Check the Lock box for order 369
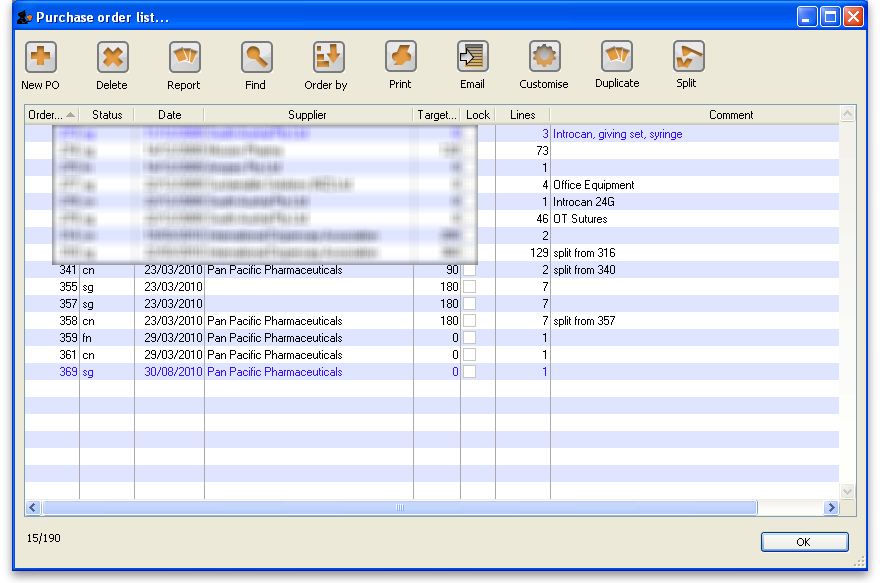The image size is (880, 583). click(x=469, y=372)
